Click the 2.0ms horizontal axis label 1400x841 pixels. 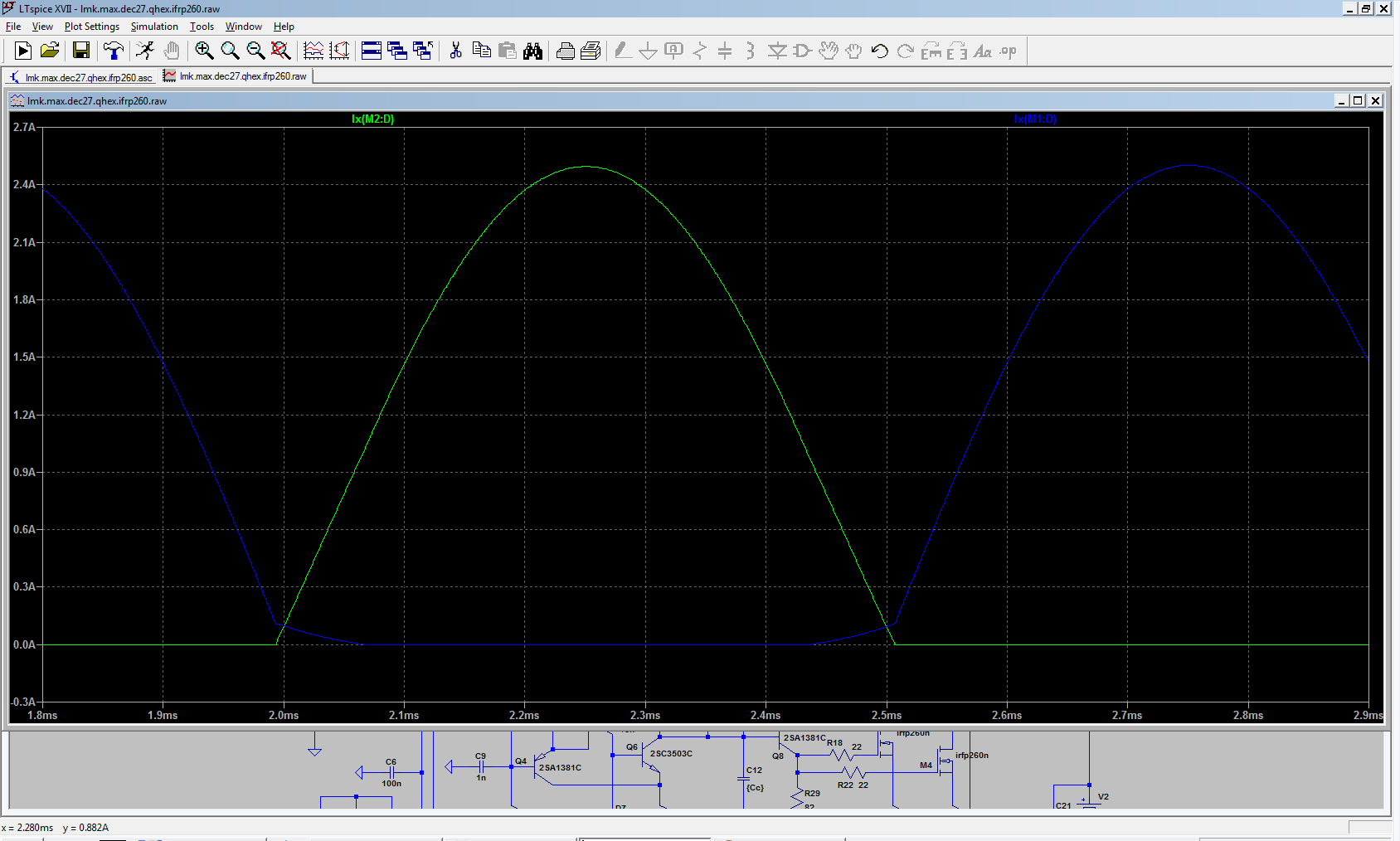284,715
